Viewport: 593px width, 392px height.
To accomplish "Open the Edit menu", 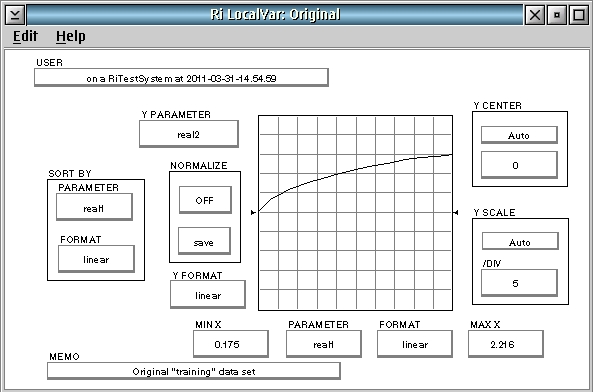I will tap(25, 36).
